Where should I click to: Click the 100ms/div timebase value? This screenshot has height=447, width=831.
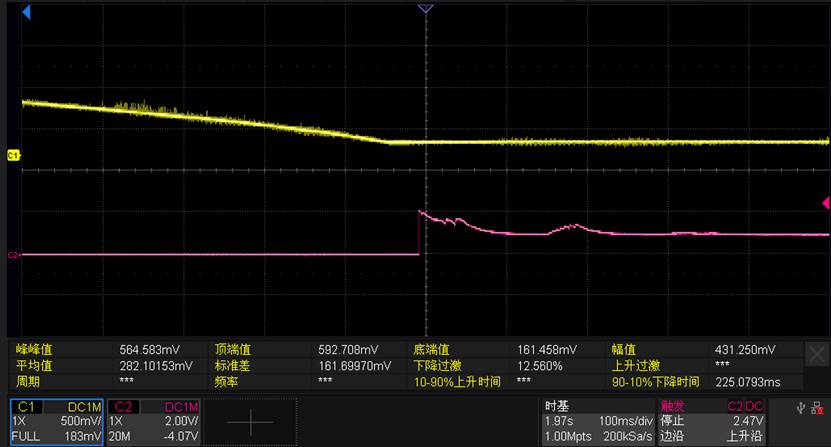pos(625,421)
